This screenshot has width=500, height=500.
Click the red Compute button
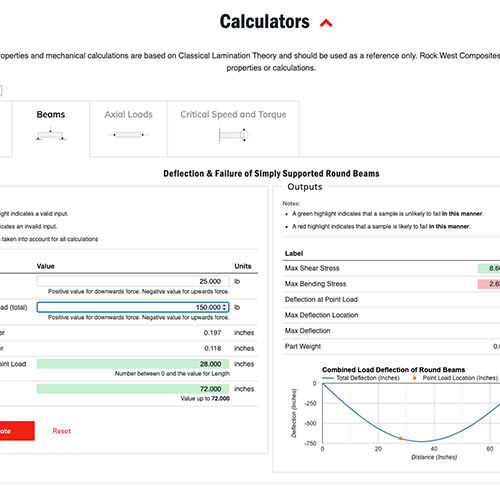point(17,431)
